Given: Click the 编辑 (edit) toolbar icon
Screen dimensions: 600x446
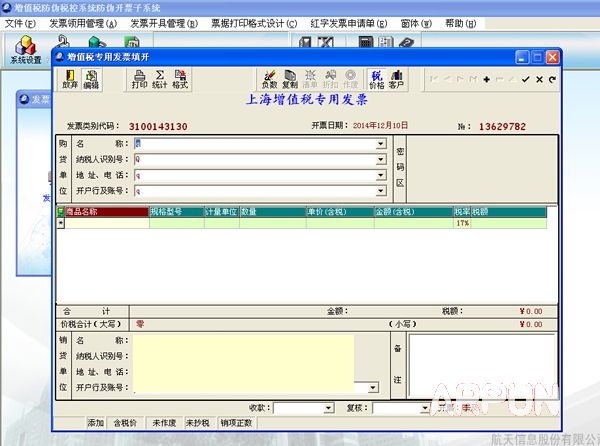Looking at the screenshot, I should click(91, 79).
